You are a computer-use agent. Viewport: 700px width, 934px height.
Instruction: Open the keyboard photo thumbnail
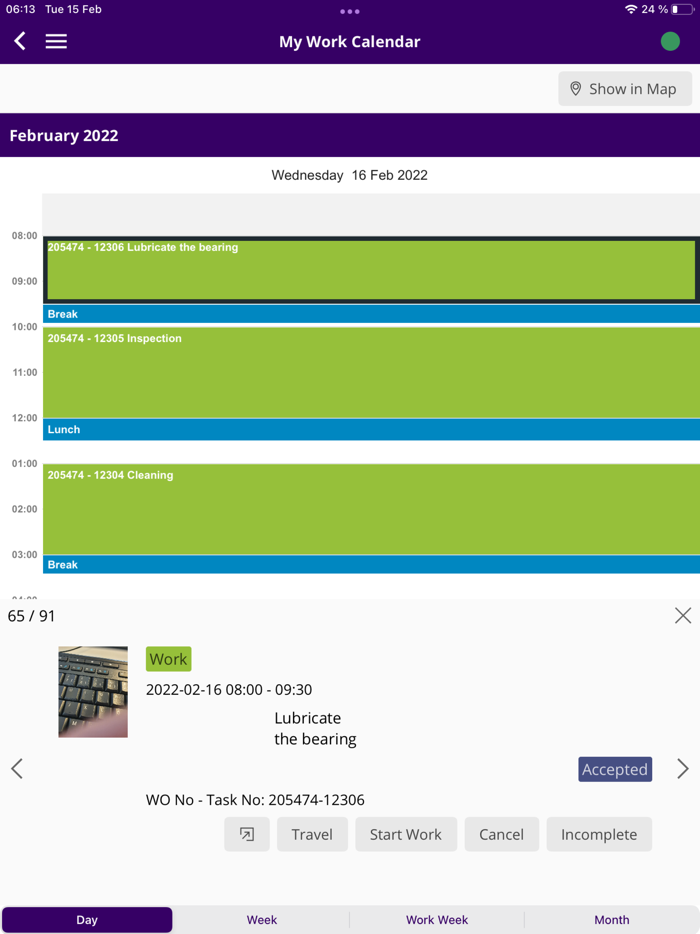pos(93,692)
